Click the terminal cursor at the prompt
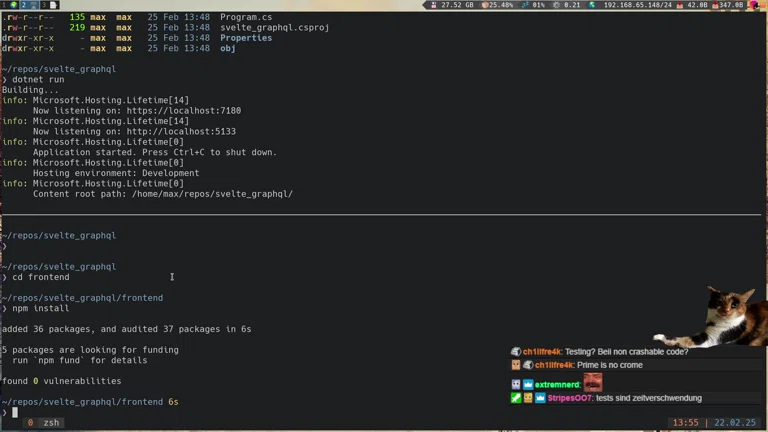This screenshot has height=432, width=768. point(15,412)
